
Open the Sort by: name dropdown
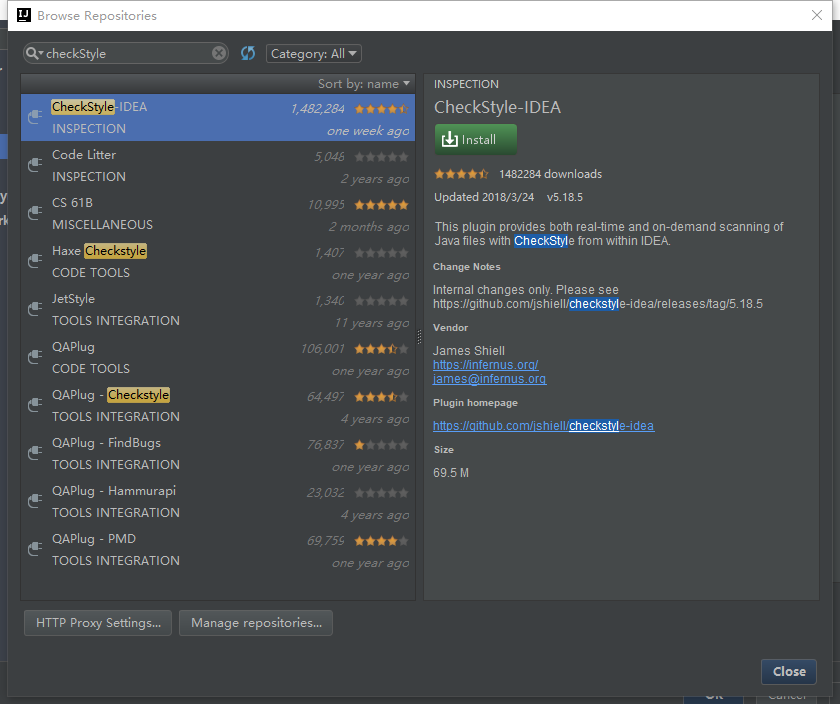364,84
